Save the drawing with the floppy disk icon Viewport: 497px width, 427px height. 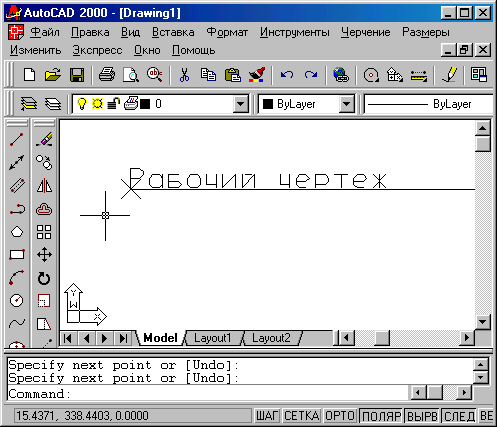pyautogui.click(x=77, y=75)
